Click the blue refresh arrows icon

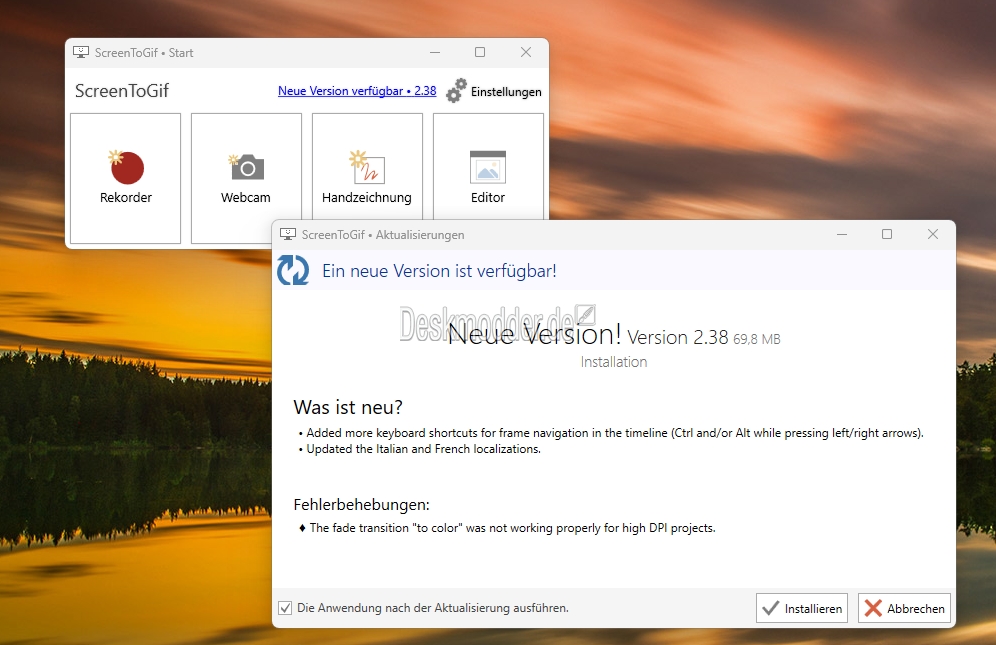(293, 271)
